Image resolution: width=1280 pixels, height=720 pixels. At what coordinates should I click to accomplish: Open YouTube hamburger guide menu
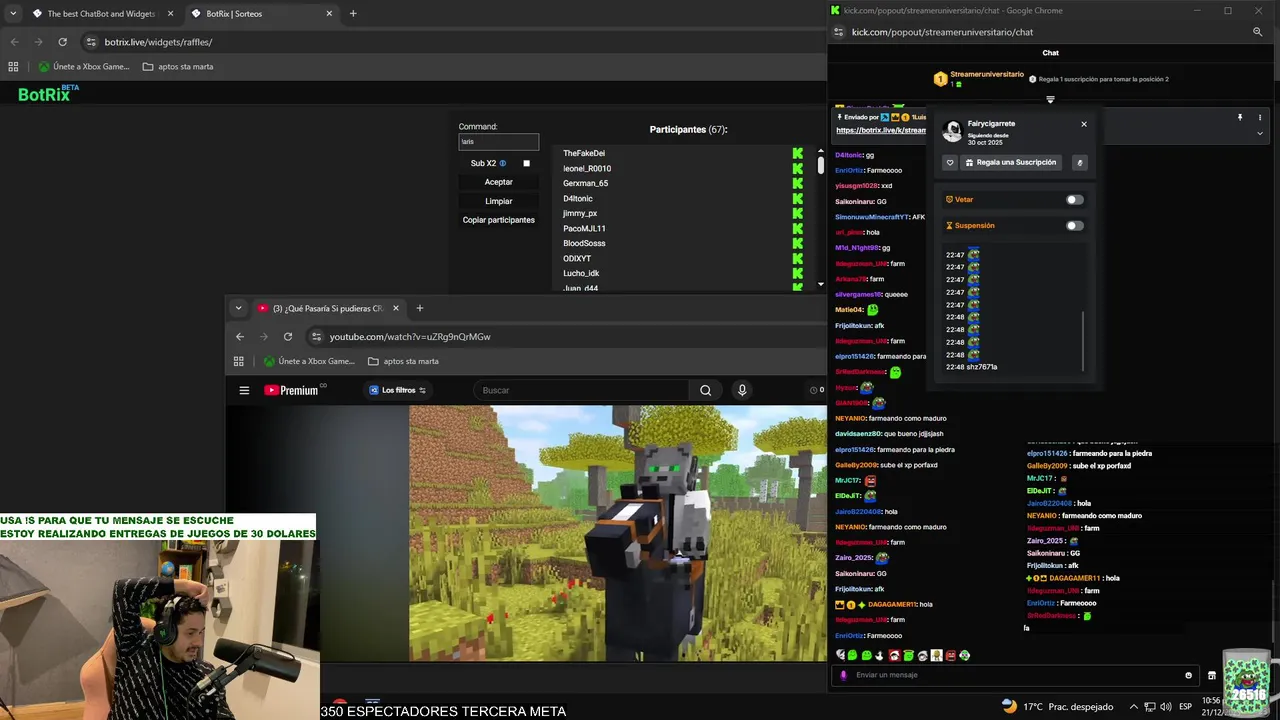click(244, 390)
